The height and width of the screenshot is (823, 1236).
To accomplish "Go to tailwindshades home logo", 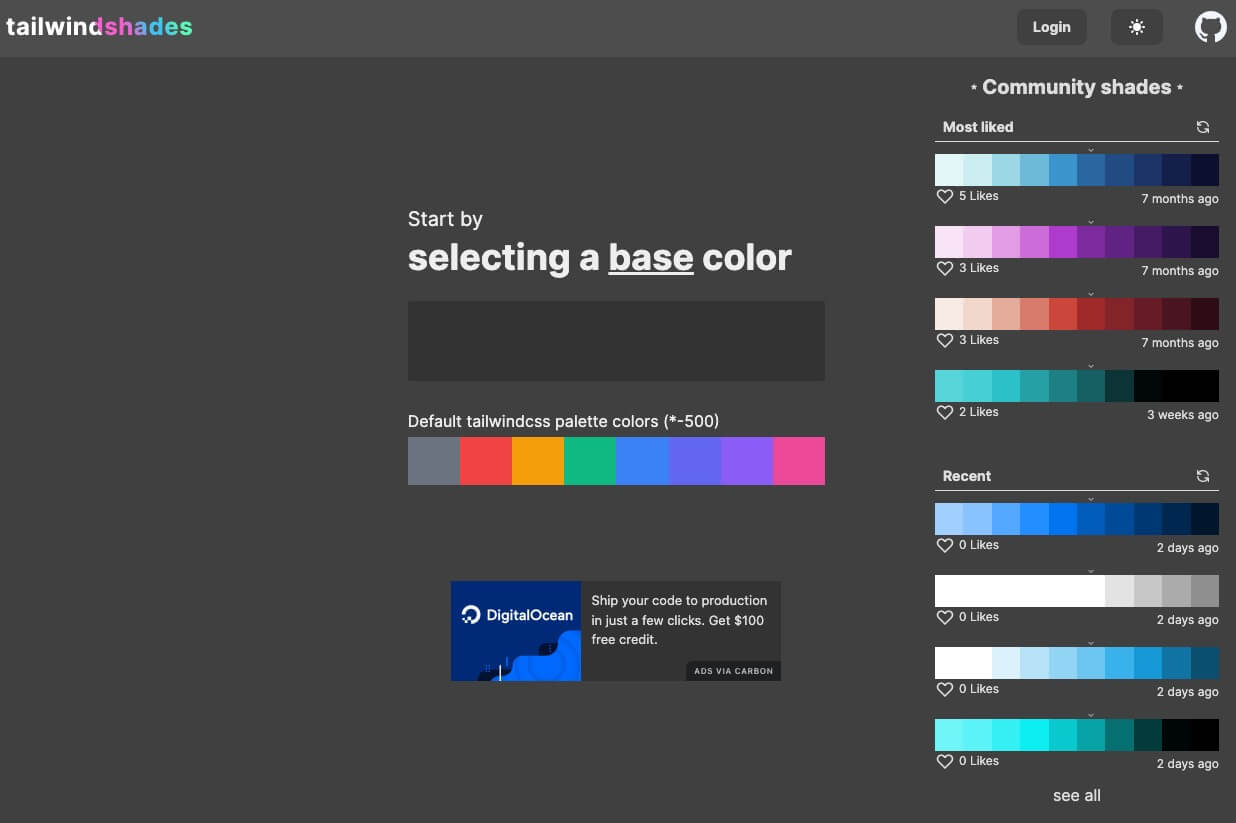I will pos(99,27).
